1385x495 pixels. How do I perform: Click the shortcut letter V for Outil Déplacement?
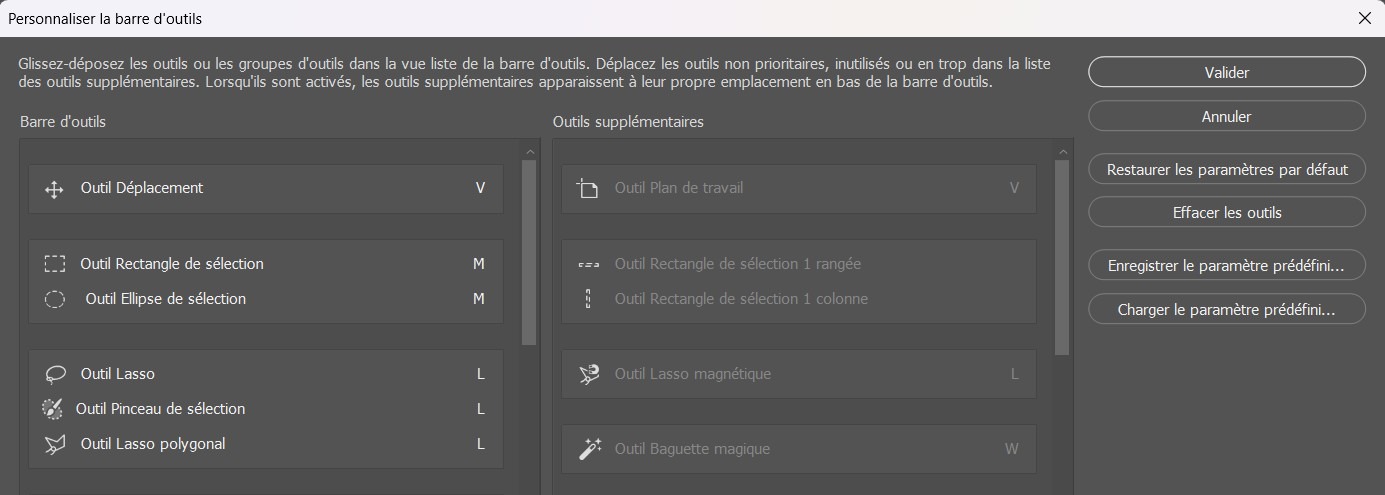(480, 188)
